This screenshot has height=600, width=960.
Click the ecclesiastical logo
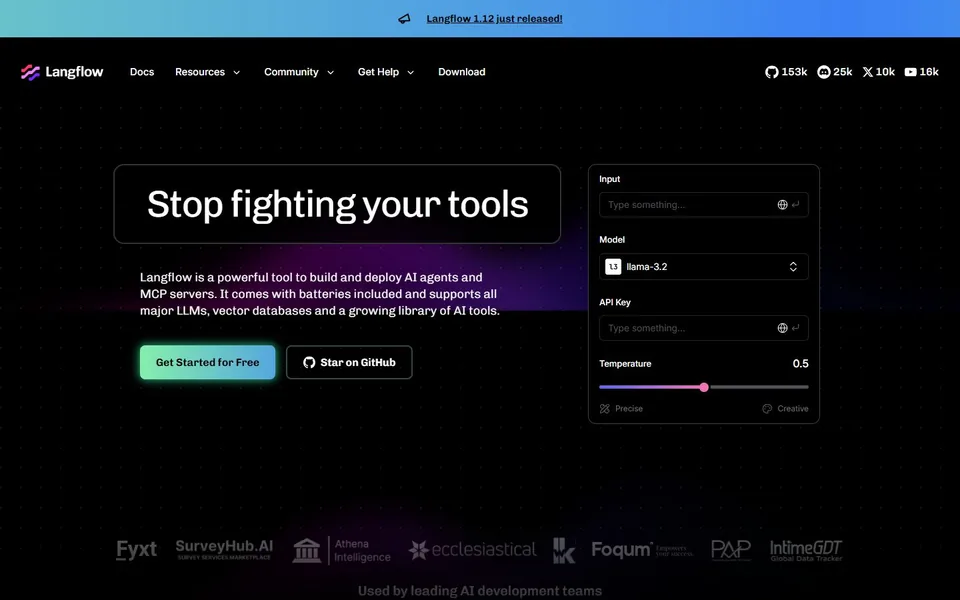pos(472,550)
